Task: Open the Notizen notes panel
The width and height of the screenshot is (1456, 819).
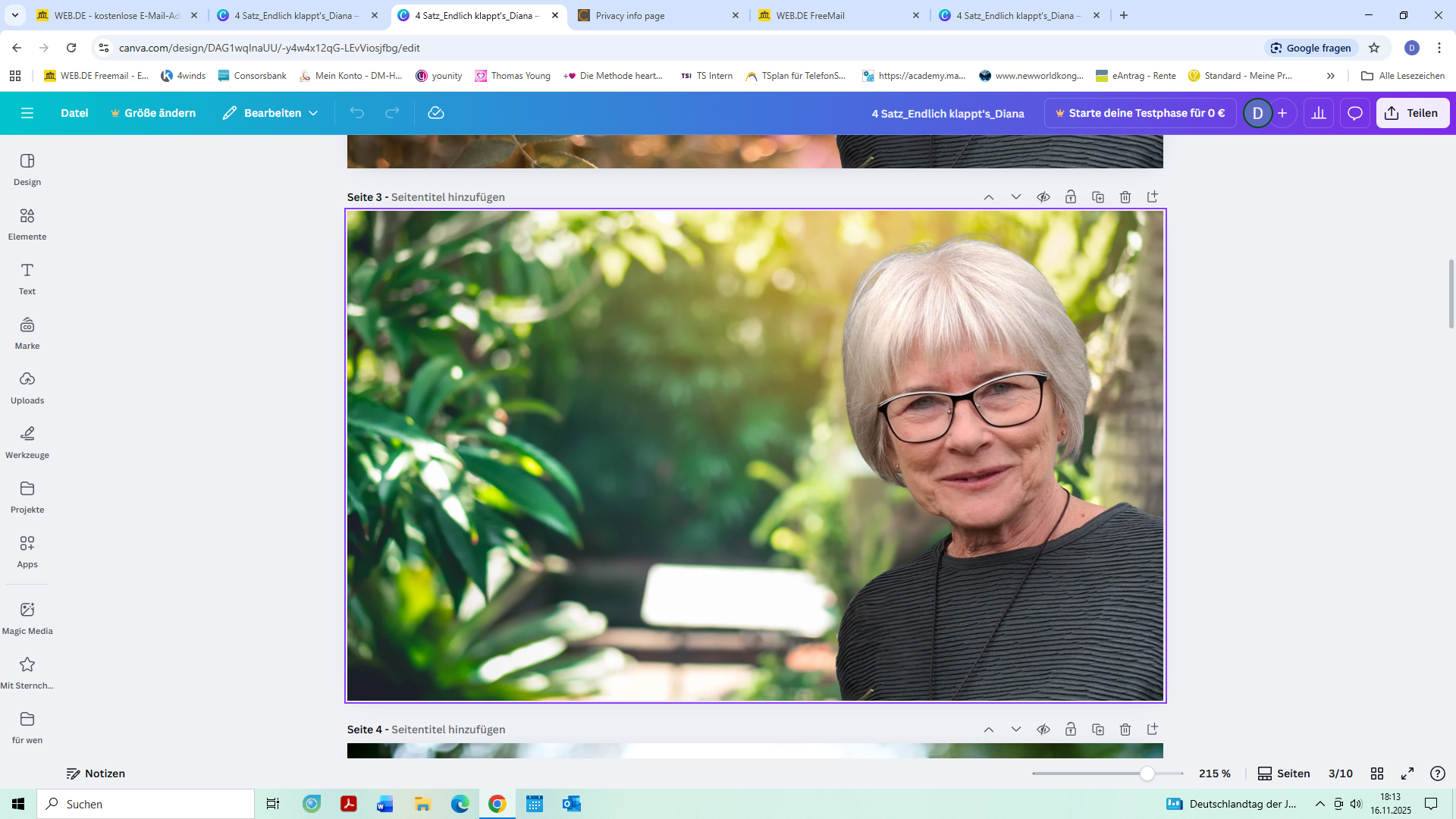Action: tap(96, 773)
